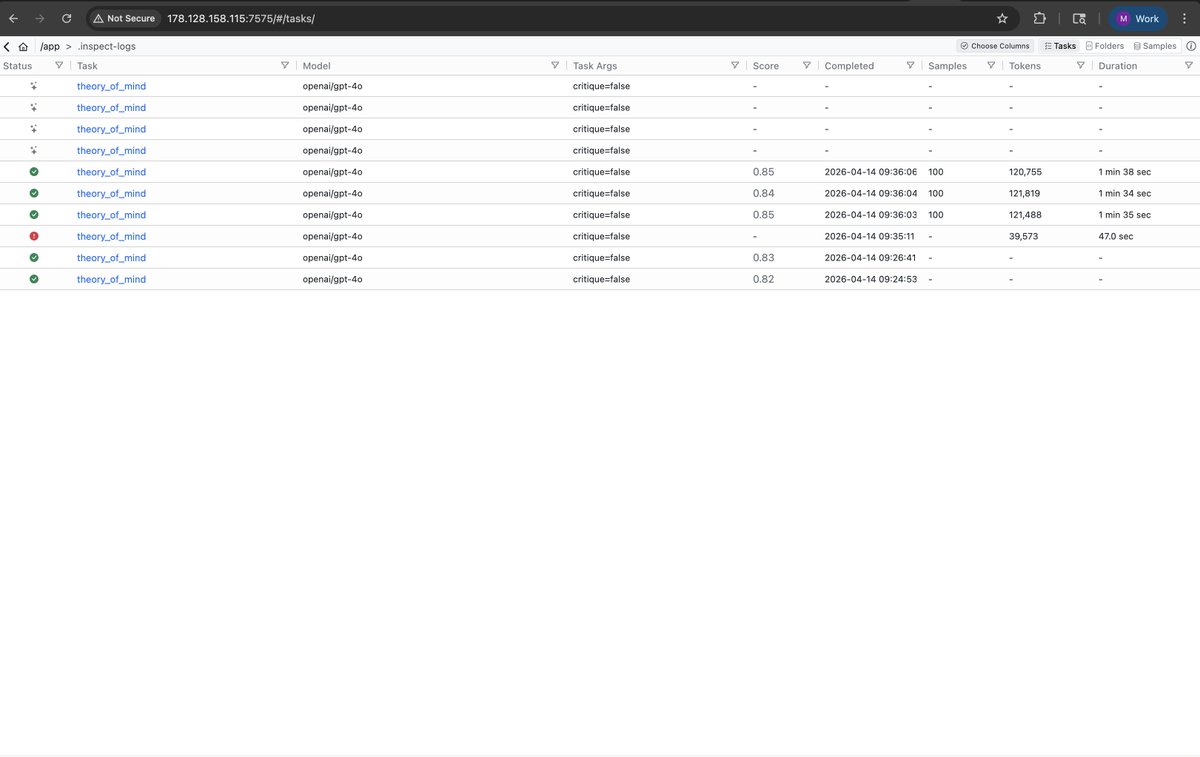Click the 121,819 tokens cell
The width and height of the screenshot is (1200, 757).
[1025, 193]
